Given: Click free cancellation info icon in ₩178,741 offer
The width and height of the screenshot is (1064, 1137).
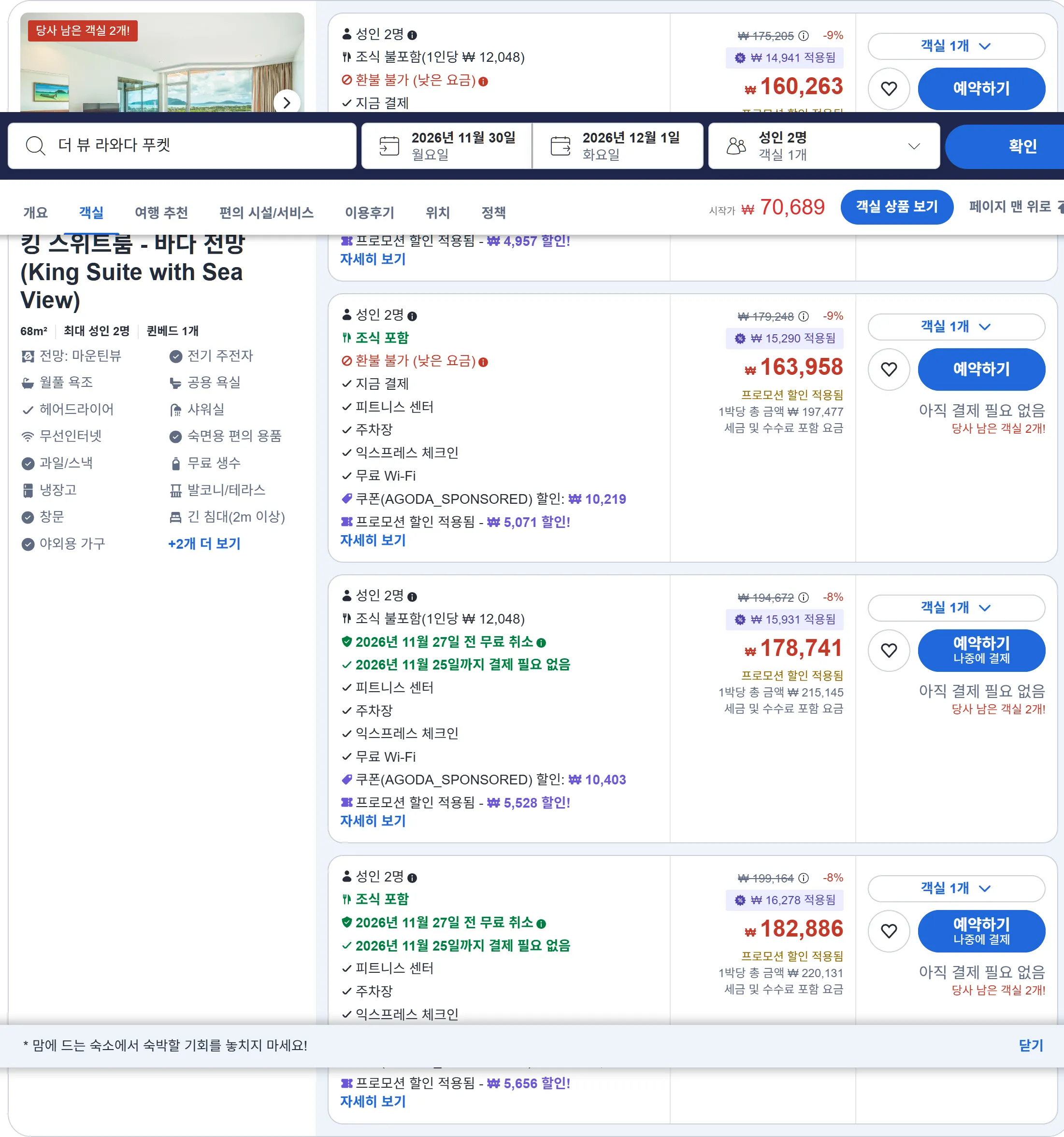Looking at the screenshot, I should (x=542, y=643).
